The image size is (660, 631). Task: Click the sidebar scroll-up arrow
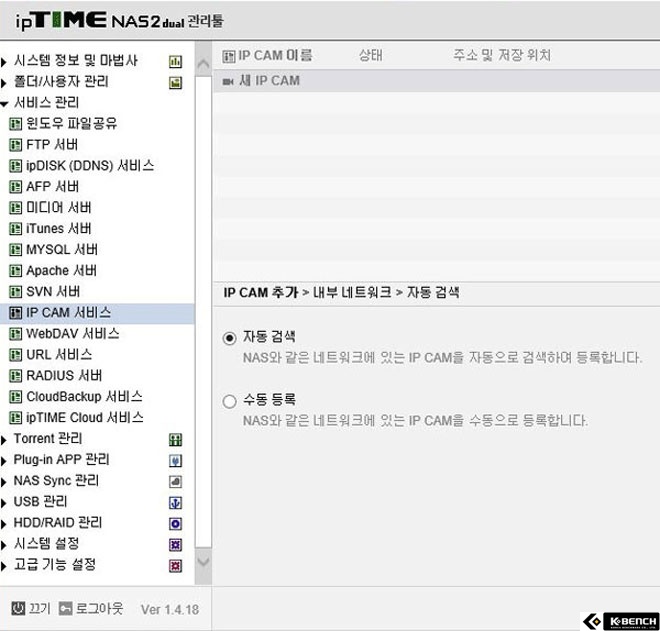coord(203,64)
